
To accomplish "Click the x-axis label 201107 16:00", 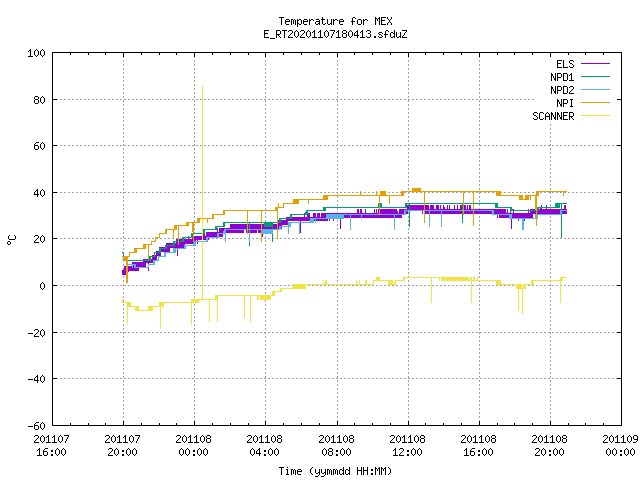I will (x=51, y=446).
